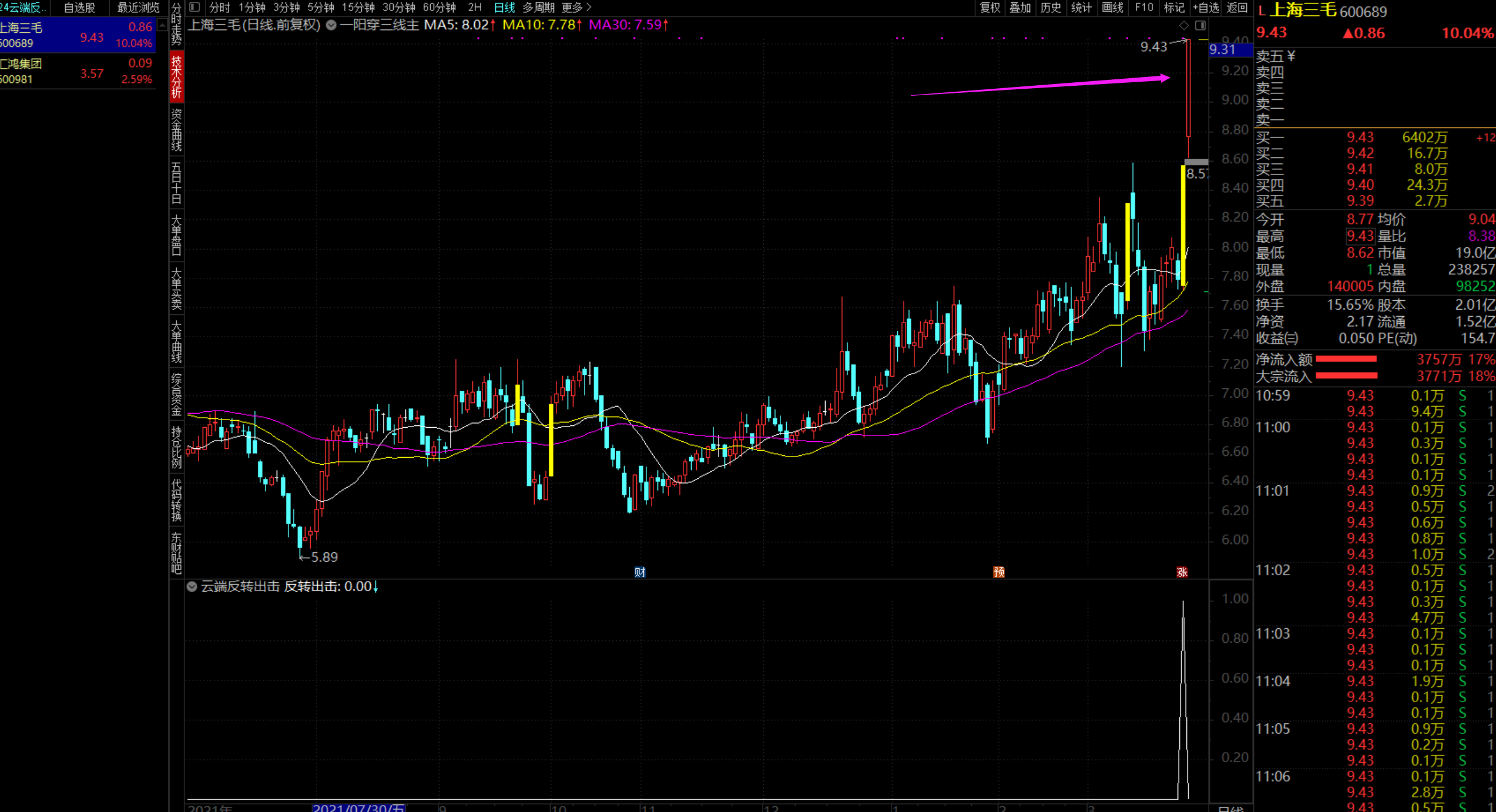Open the 自选股 watchlist tab
This screenshot has height=812, width=1496.
(79, 8)
